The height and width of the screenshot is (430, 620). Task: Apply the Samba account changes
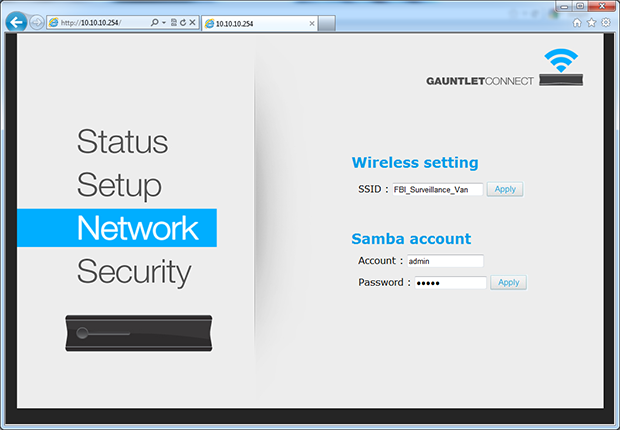click(509, 283)
